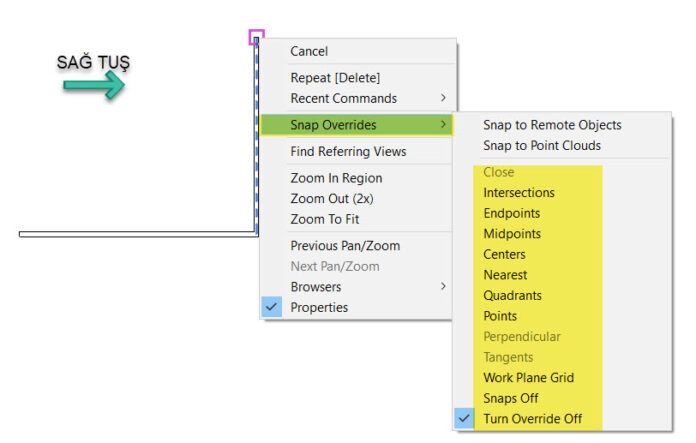Select Snap to Point Clouds
Image resolution: width=696 pixels, height=443 pixels.
pyautogui.click(x=542, y=145)
